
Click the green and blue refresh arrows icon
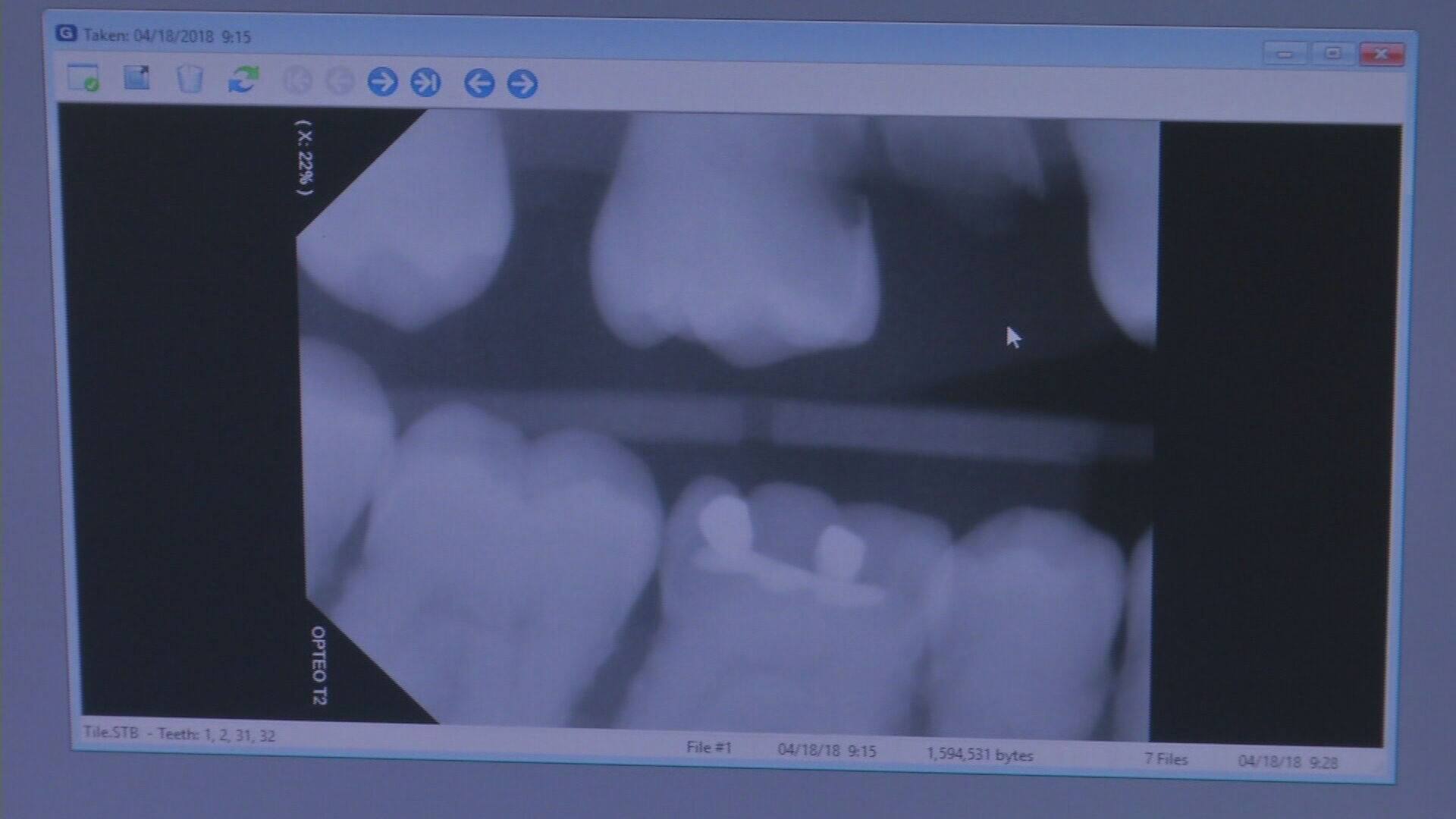click(x=243, y=79)
